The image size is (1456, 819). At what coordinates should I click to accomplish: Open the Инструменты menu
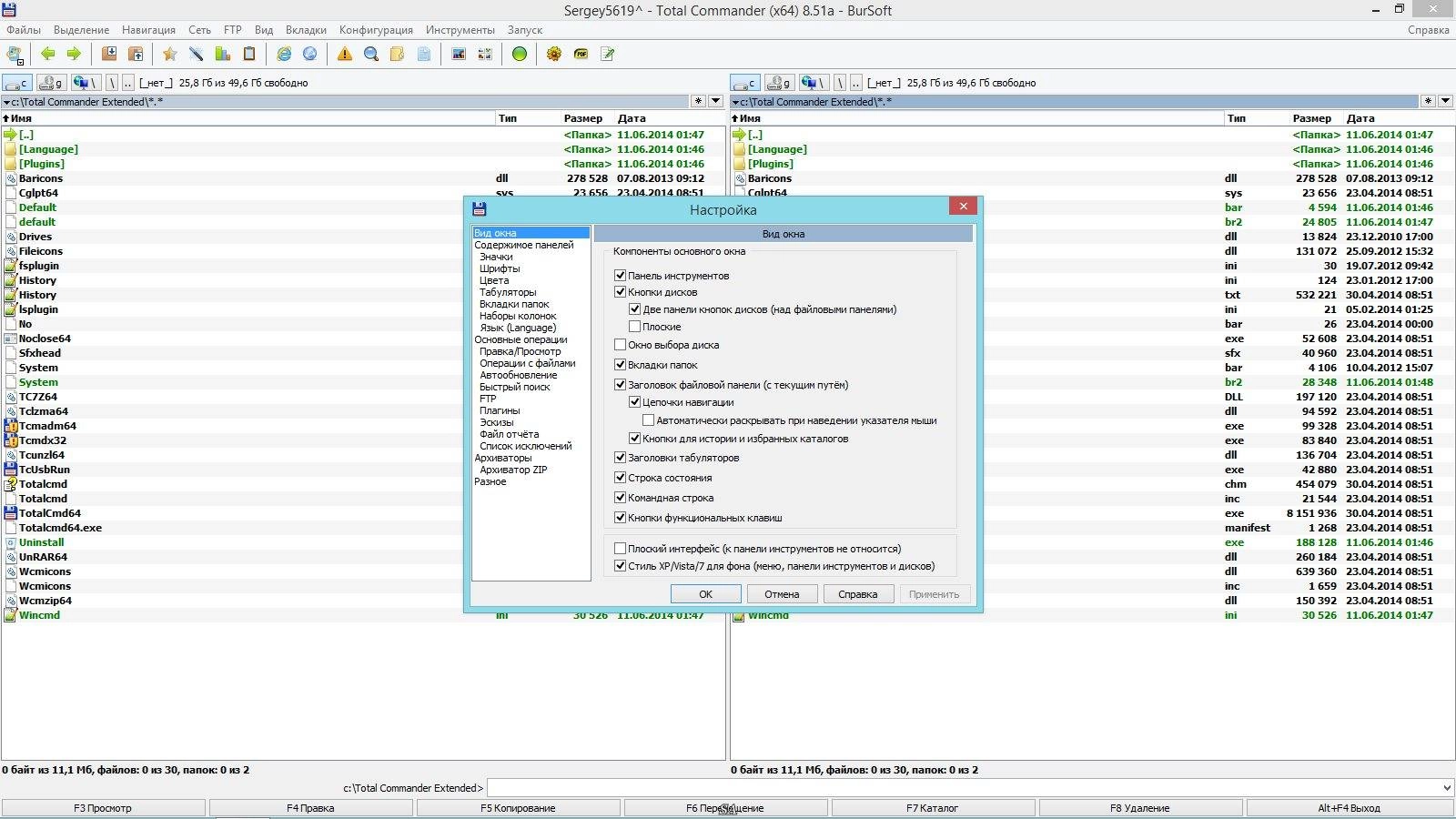[x=460, y=30]
